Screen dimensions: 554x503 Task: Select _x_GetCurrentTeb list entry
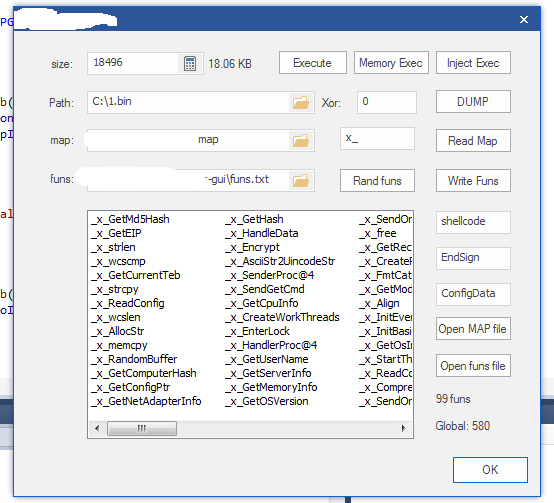coord(136,275)
